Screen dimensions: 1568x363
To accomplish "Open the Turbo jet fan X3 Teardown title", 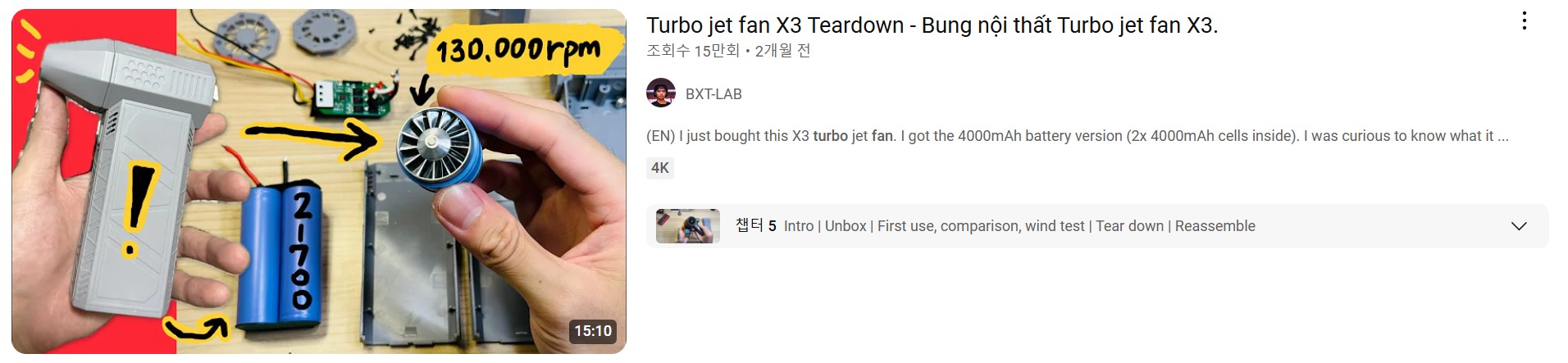I will click(x=932, y=25).
